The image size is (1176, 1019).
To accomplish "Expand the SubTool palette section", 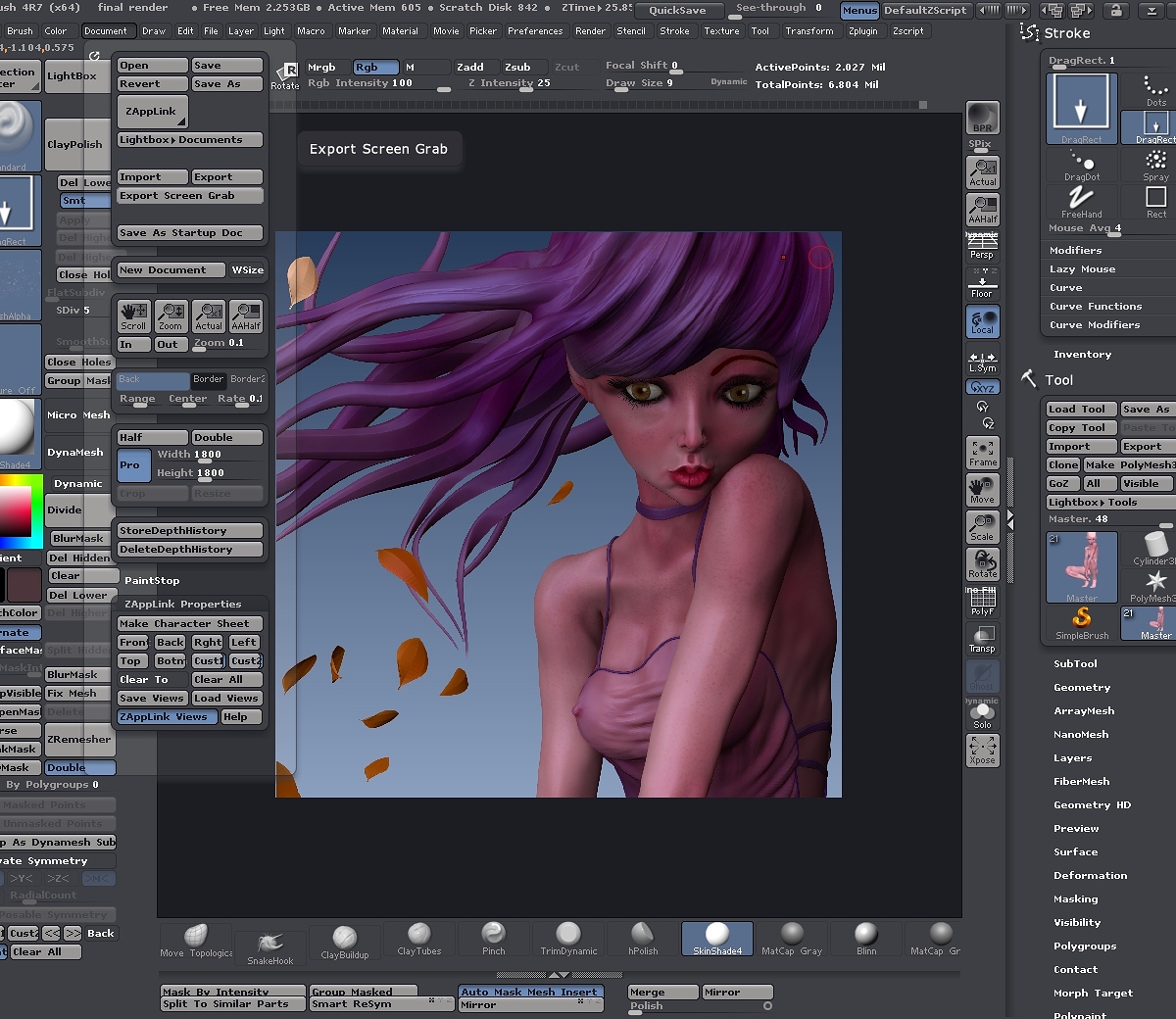I will point(1075,663).
